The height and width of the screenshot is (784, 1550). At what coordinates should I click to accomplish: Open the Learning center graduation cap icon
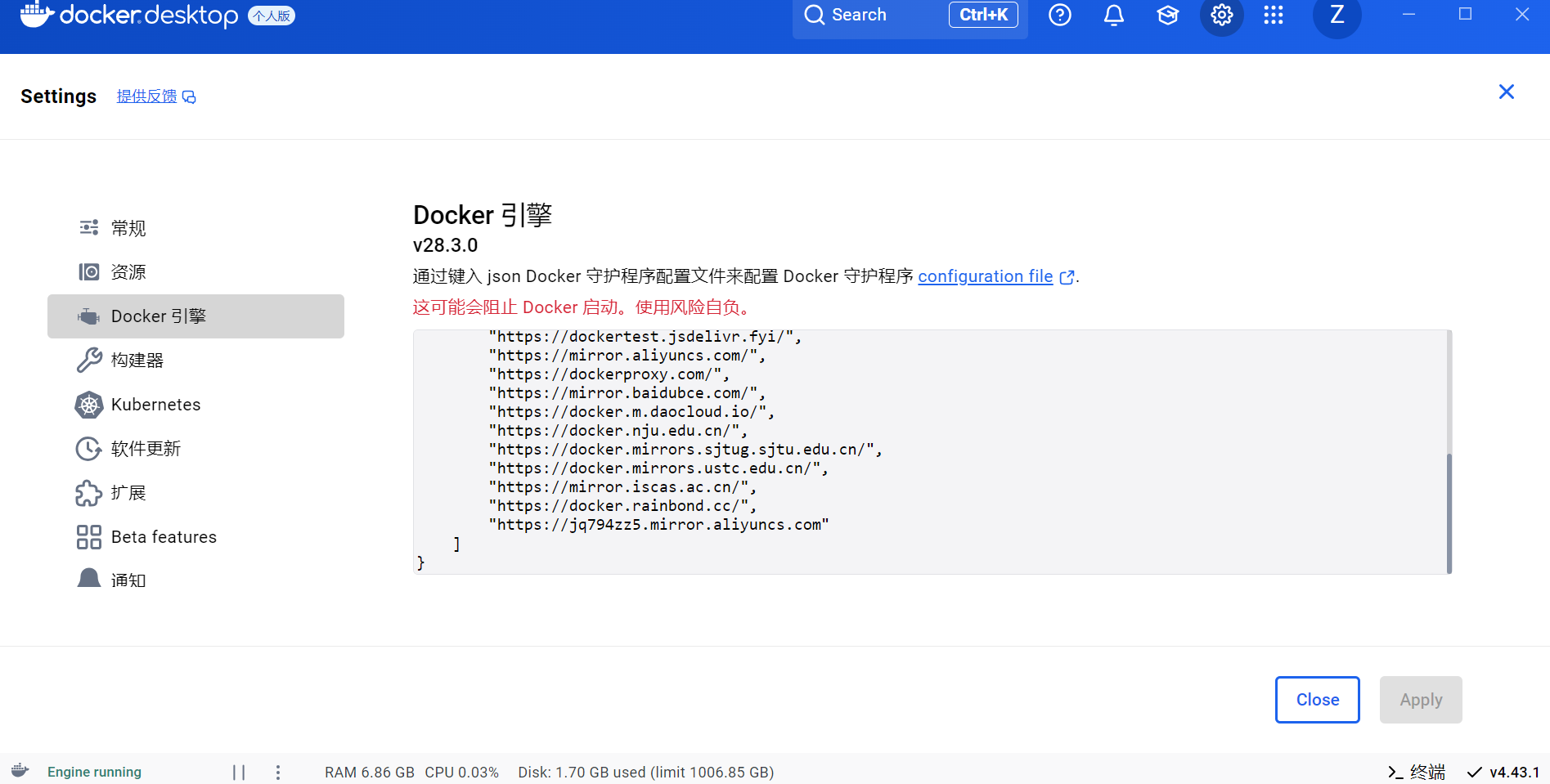click(1168, 15)
